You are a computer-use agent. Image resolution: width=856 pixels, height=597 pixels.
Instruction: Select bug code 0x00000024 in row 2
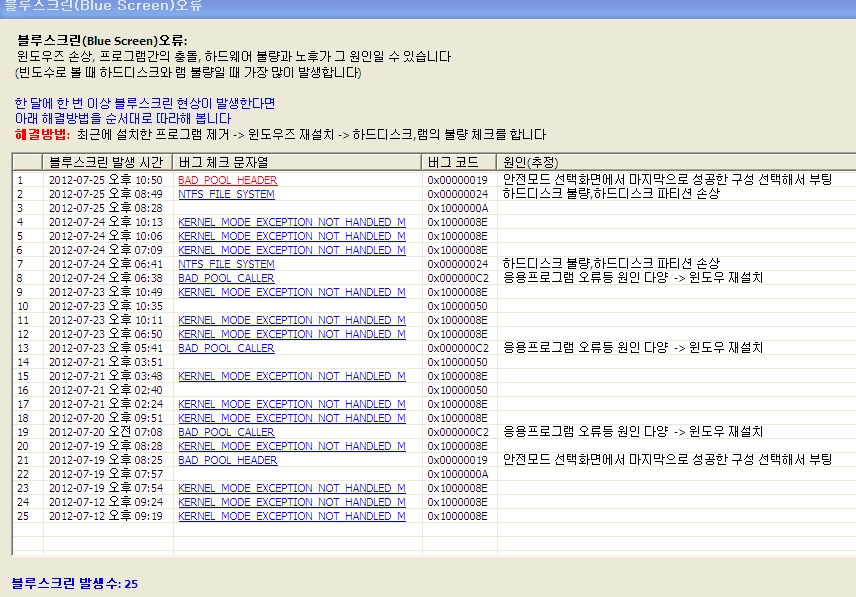coord(457,194)
